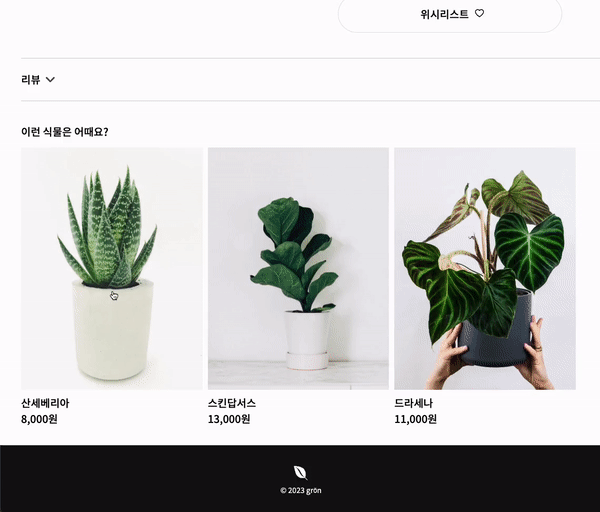The height and width of the screenshot is (512, 600).
Task: Select the 11,000원 price text
Action: click(x=416, y=419)
